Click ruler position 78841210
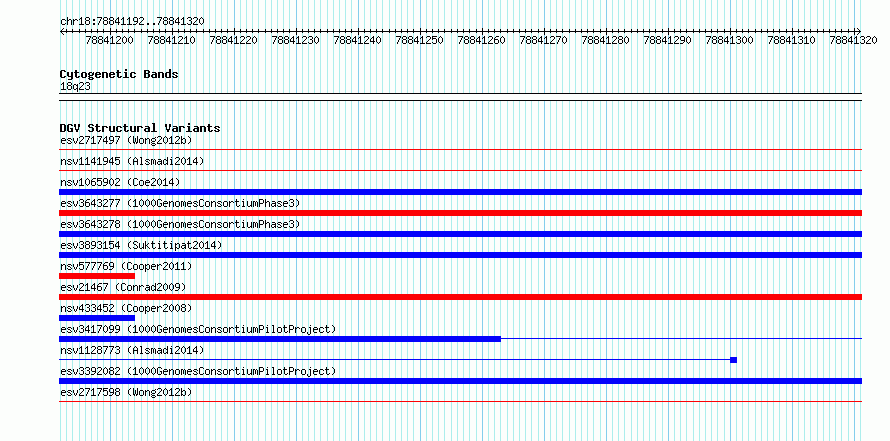890x441 pixels. [x=171, y=40]
